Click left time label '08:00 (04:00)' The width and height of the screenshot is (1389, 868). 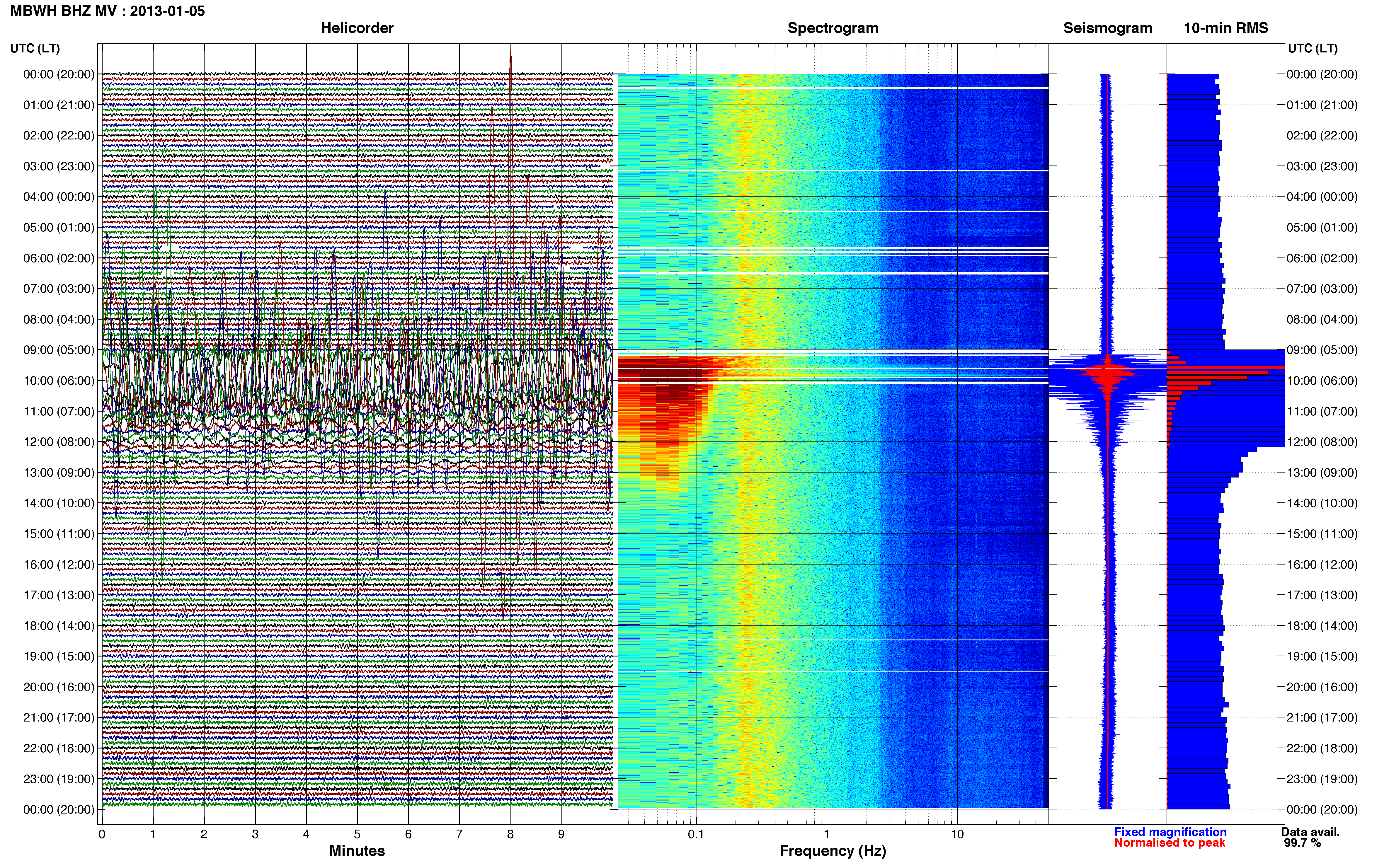pos(59,319)
